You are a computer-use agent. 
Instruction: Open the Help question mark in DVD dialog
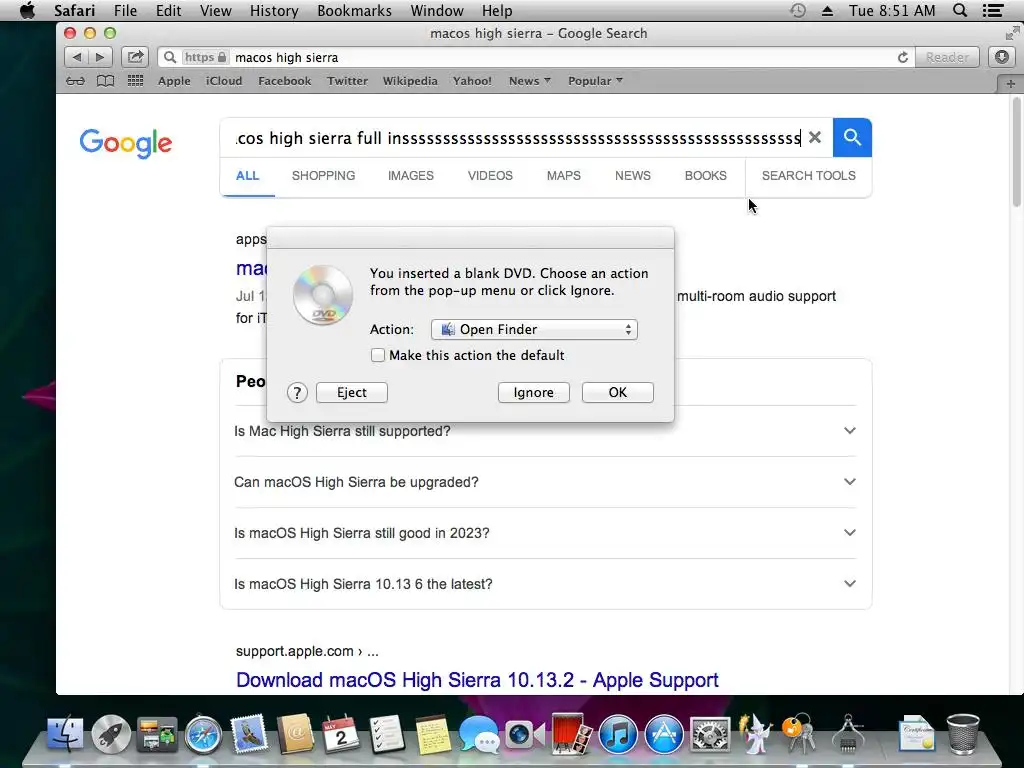click(297, 392)
